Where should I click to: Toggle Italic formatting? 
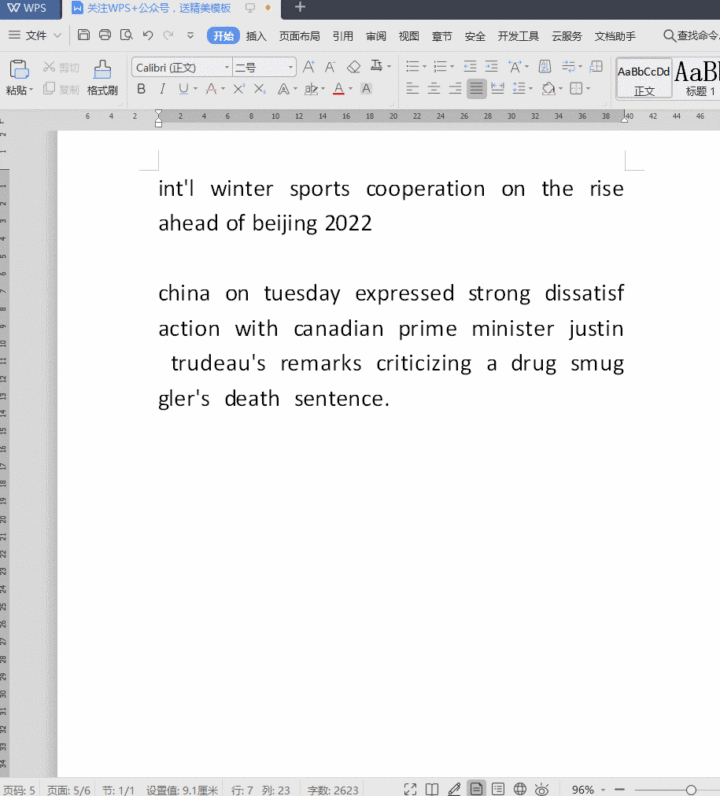pyautogui.click(x=162, y=89)
